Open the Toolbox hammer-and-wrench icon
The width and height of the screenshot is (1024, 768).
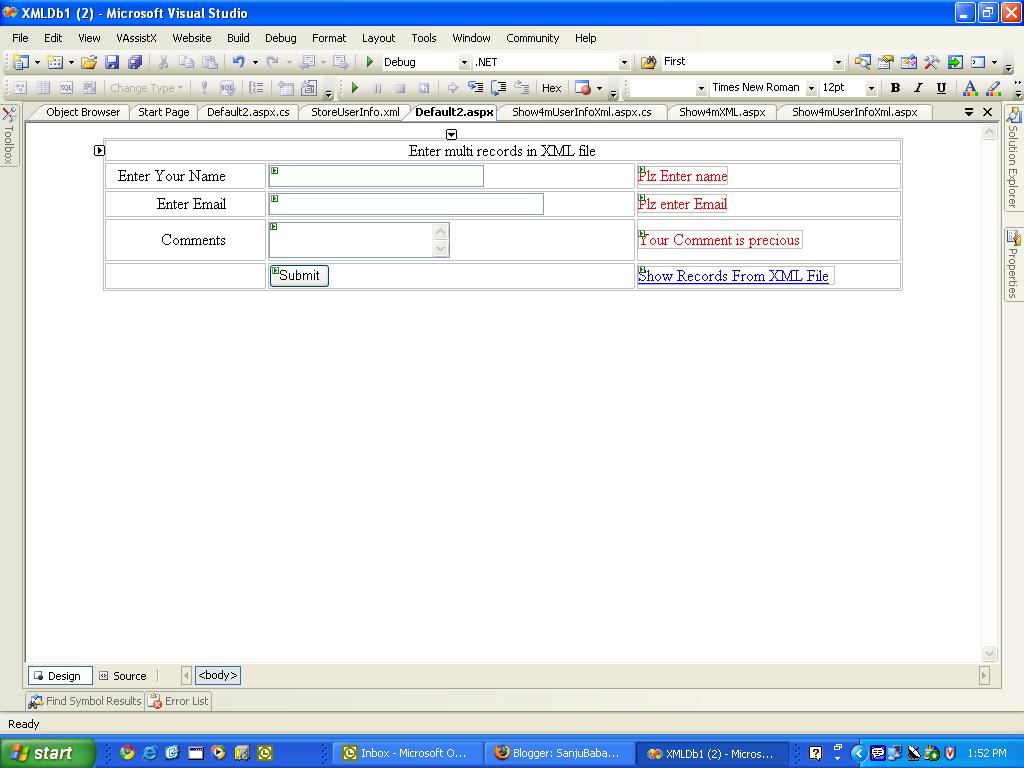coord(932,62)
